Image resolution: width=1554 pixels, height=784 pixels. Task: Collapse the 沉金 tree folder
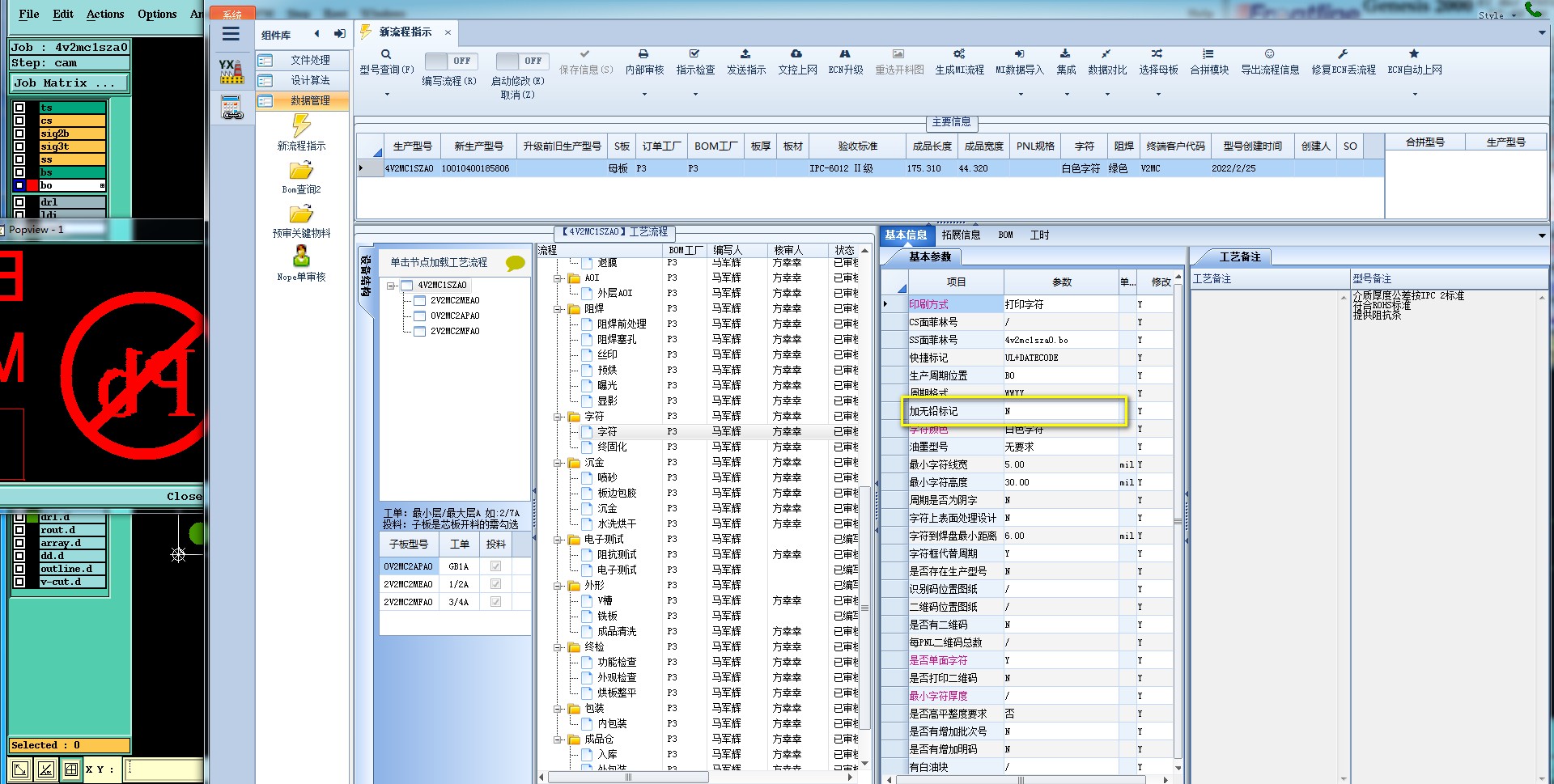pos(558,463)
